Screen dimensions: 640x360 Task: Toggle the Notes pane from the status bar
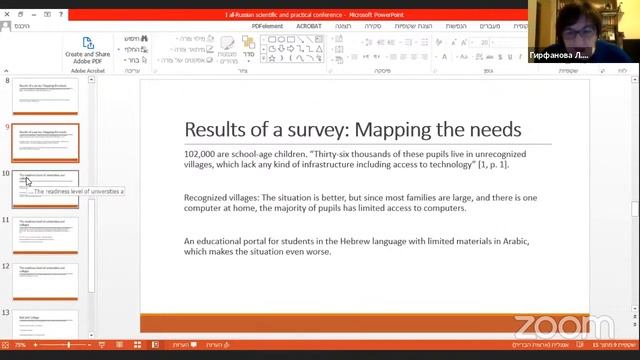pyautogui.click(x=218, y=345)
